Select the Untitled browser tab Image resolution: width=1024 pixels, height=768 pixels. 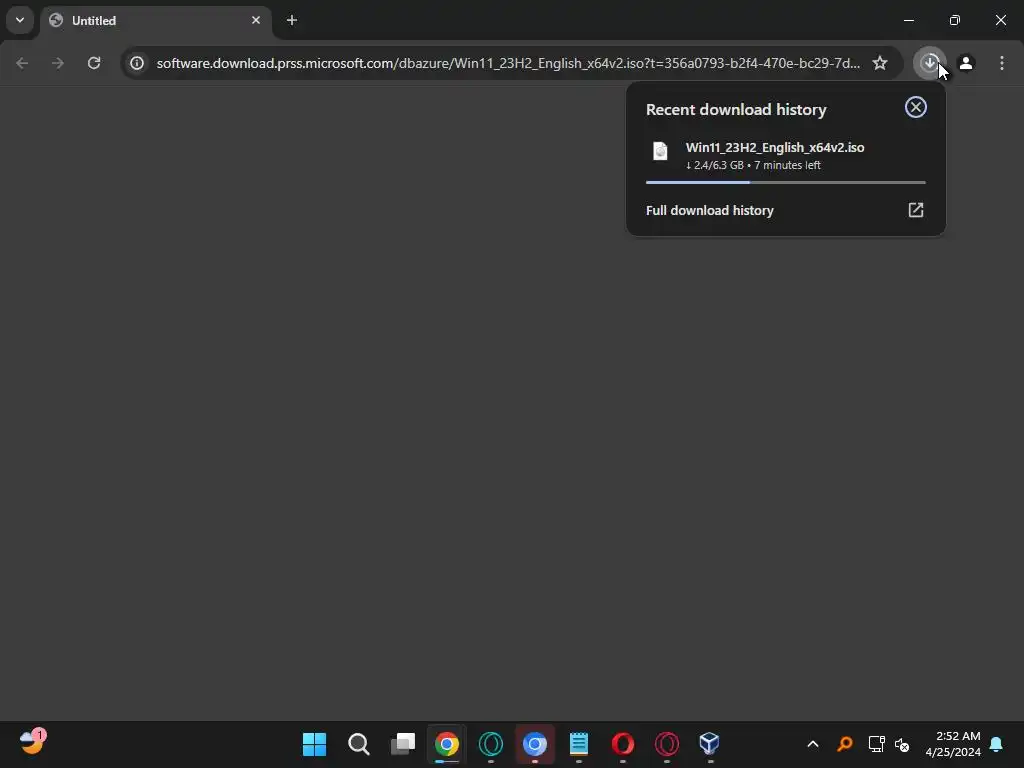tap(155, 21)
